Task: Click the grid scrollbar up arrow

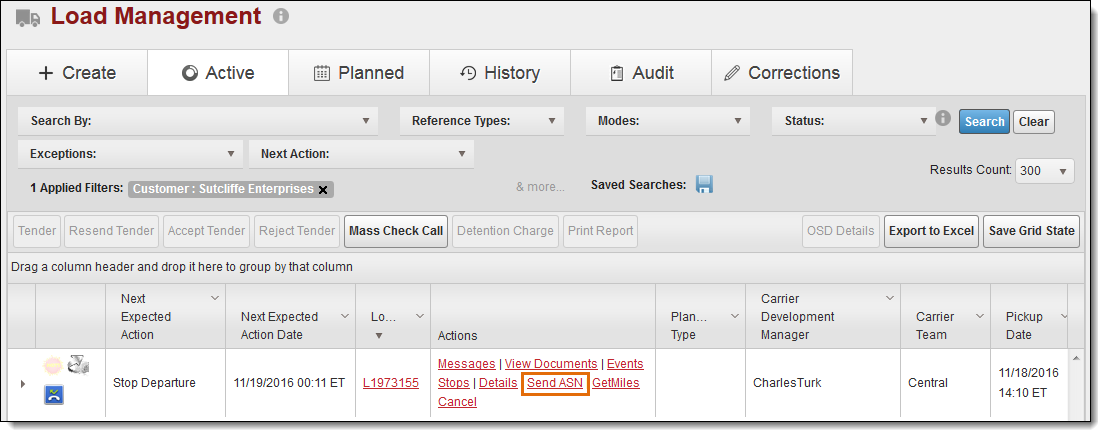Action: click(x=1076, y=358)
